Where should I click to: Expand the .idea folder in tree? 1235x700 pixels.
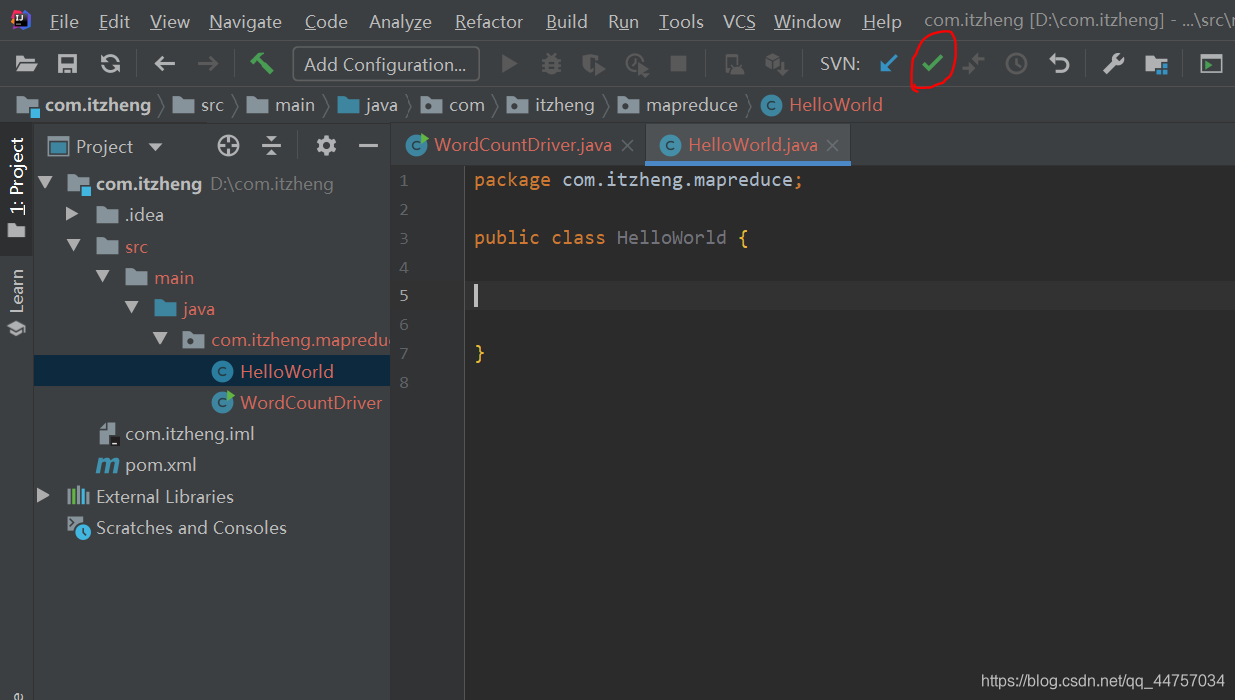(72, 214)
